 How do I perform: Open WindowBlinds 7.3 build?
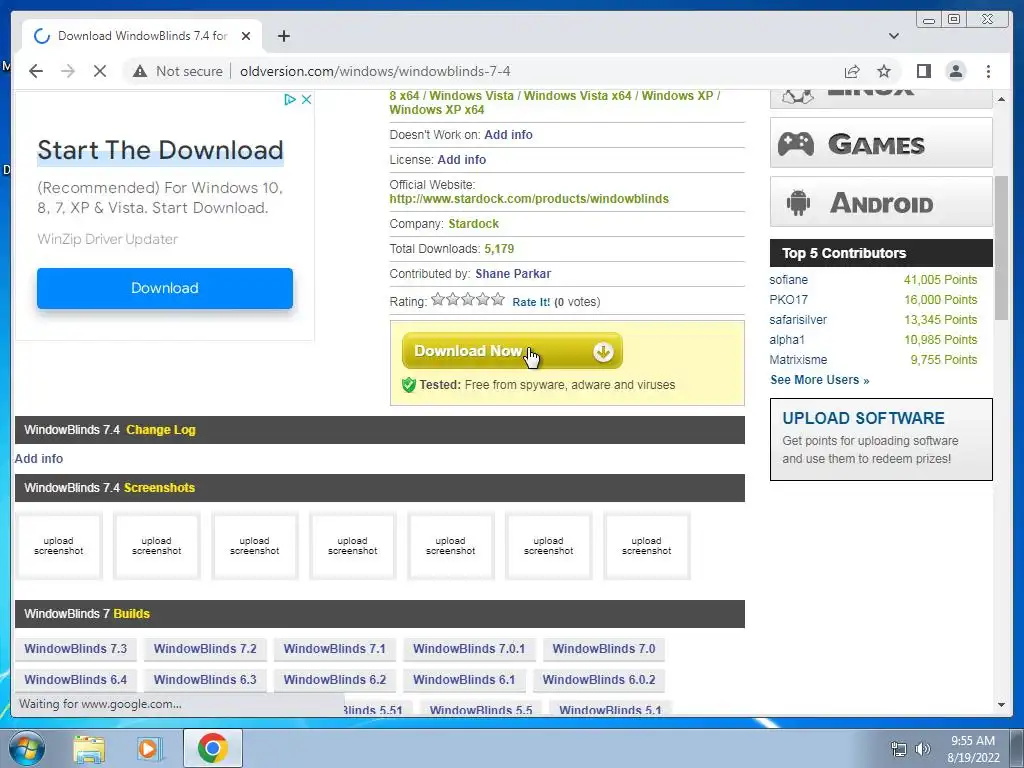76,648
